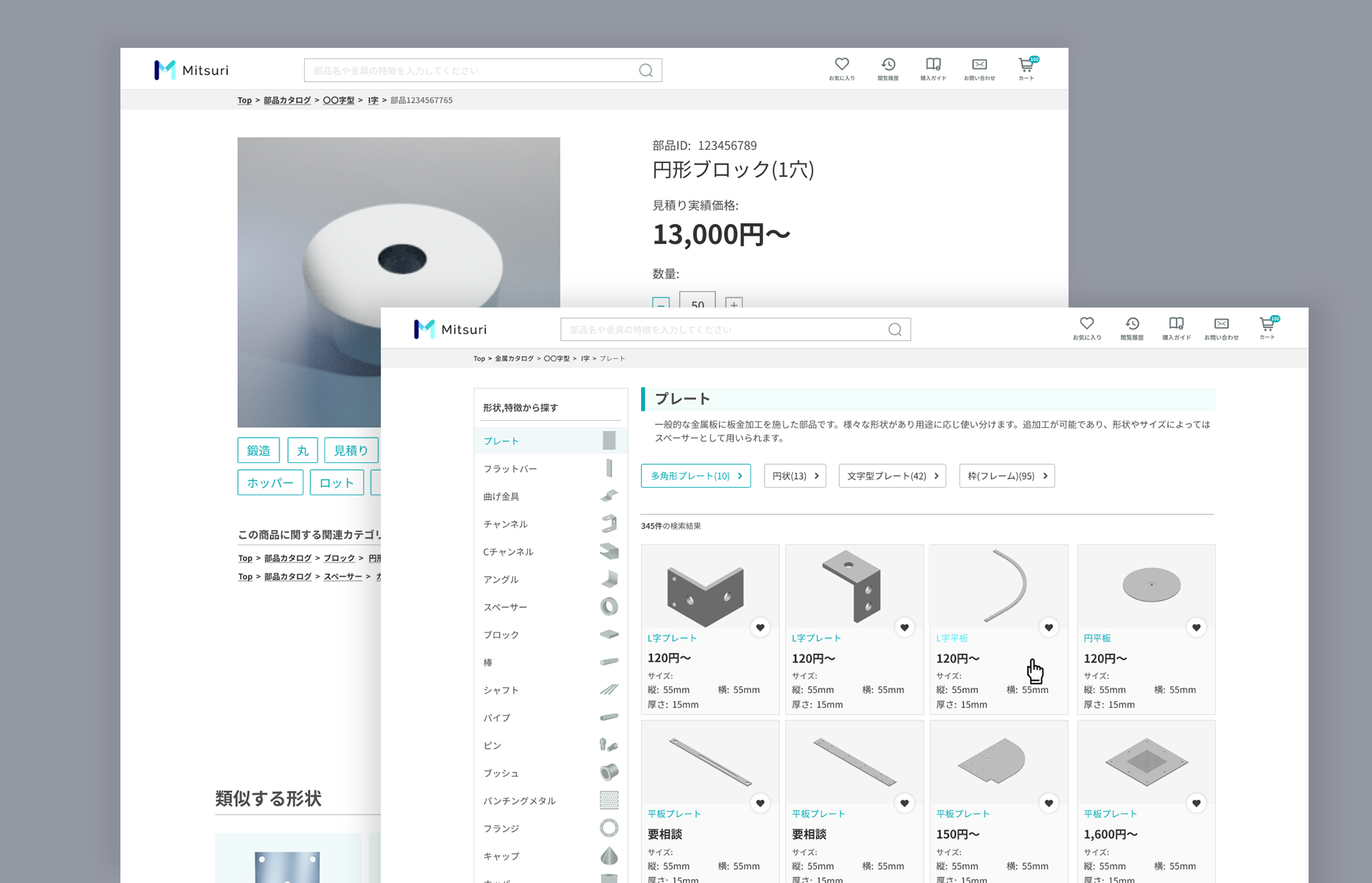Open browsing history icon in front window header
Image resolution: width=1372 pixels, height=883 pixels.
pos(1131,324)
